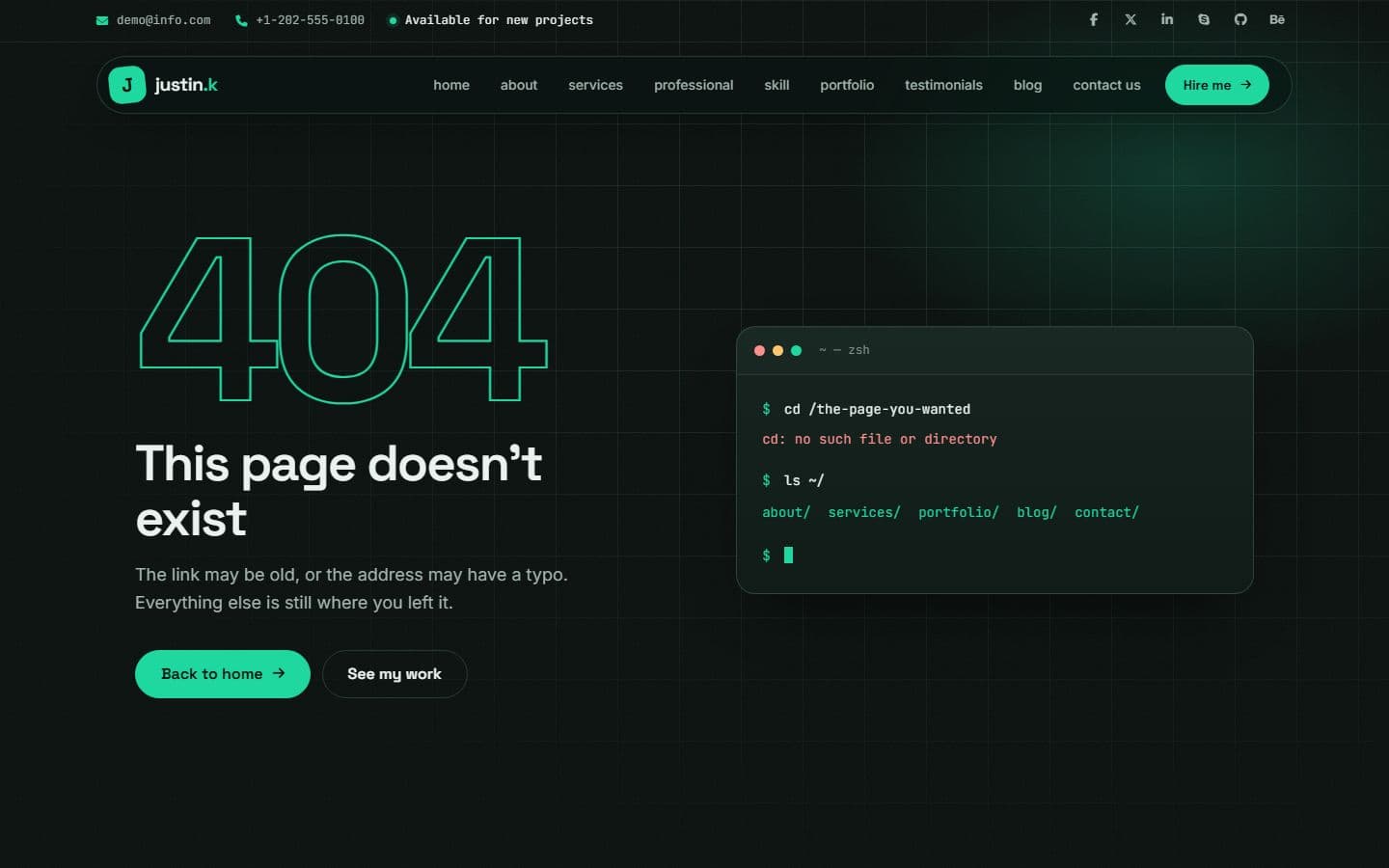
Task: Click the Hire me button
Action: pos(1217,85)
